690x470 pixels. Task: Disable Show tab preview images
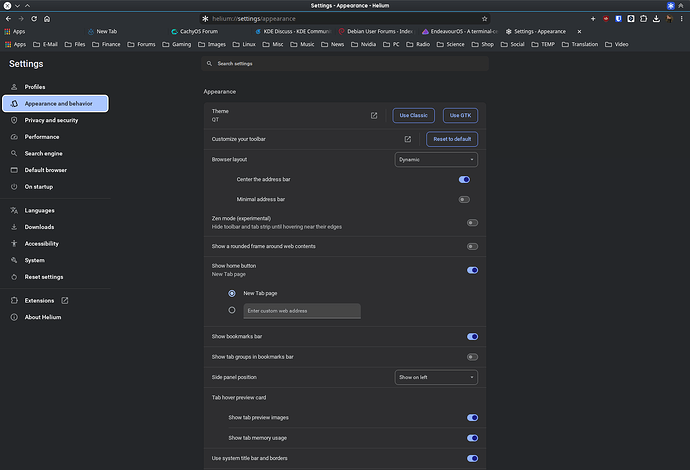point(472,418)
